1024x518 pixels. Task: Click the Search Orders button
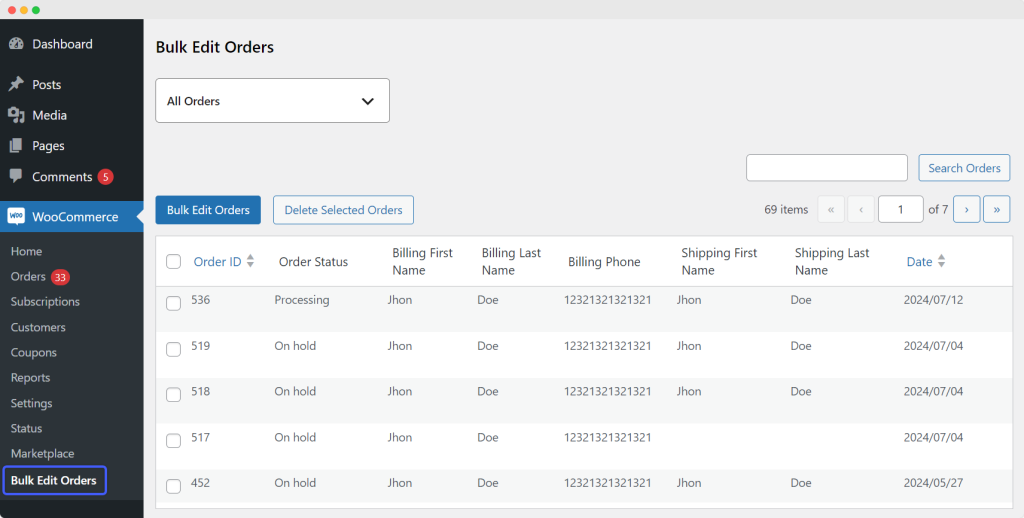(964, 168)
